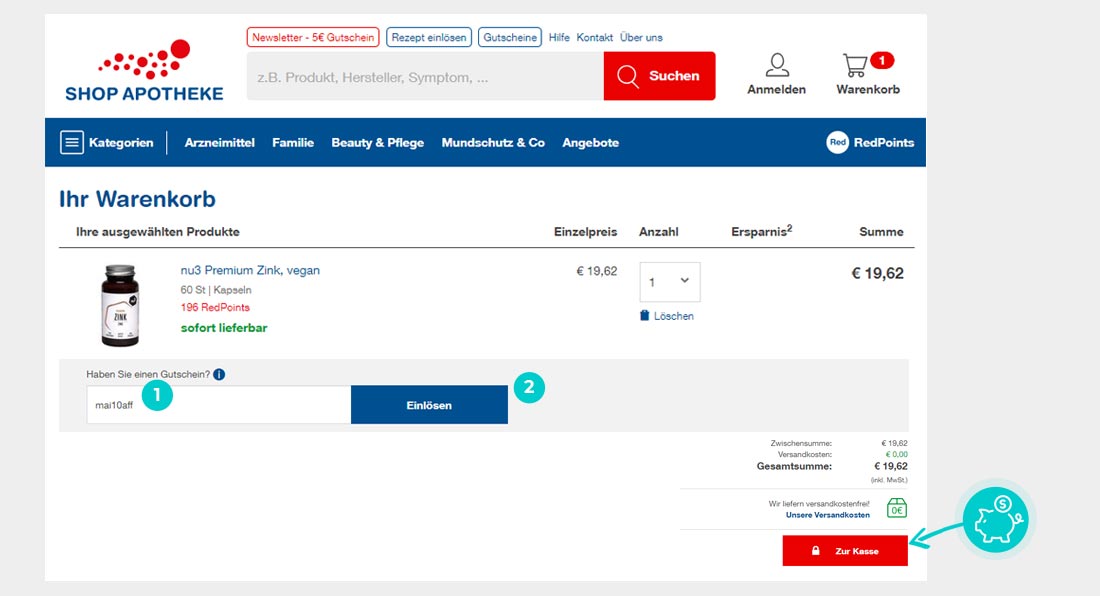Click the Gesamtsumme label
This screenshot has height=596, width=1100.
[794, 466]
